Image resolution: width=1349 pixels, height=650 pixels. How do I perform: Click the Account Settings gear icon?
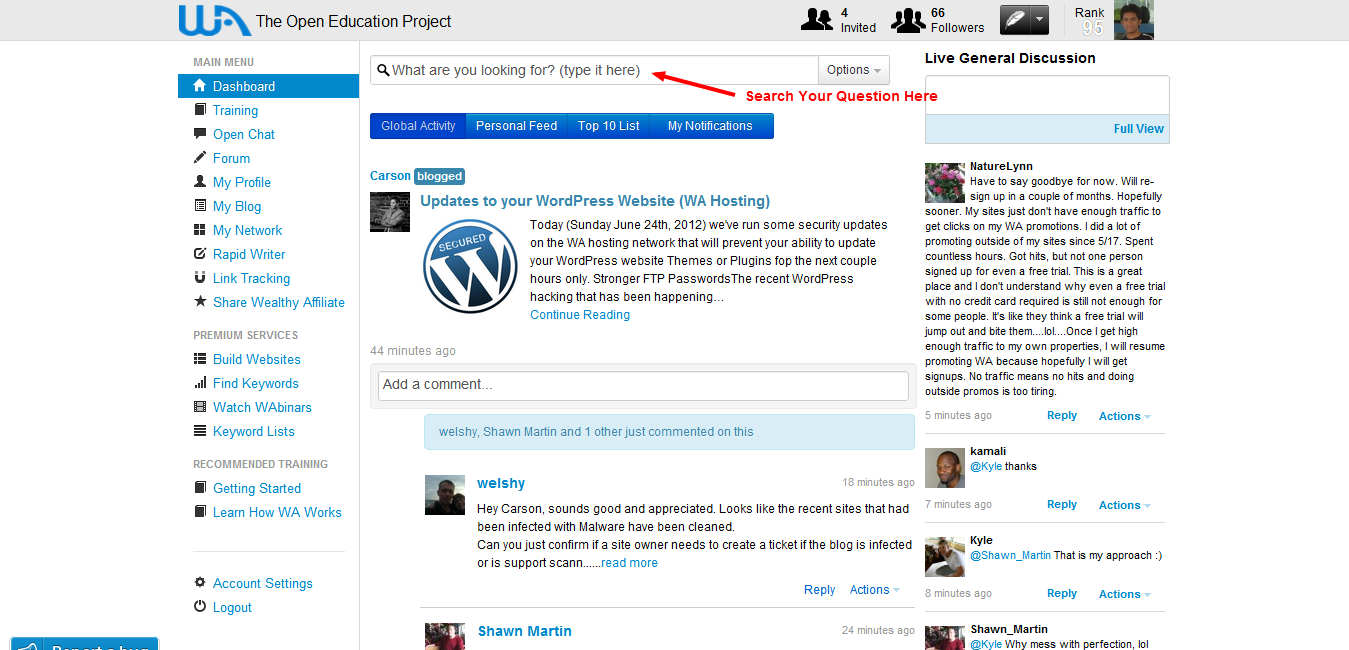coord(200,583)
